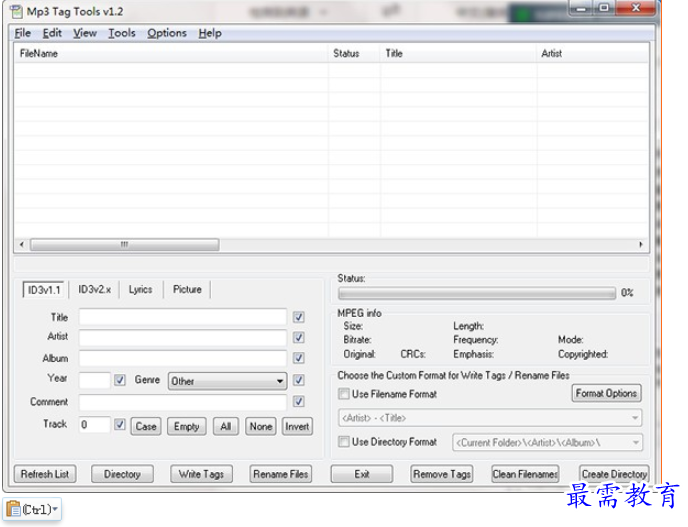Toggle the Comment field checkbox
The width and height of the screenshot is (688, 527).
[x=299, y=402]
